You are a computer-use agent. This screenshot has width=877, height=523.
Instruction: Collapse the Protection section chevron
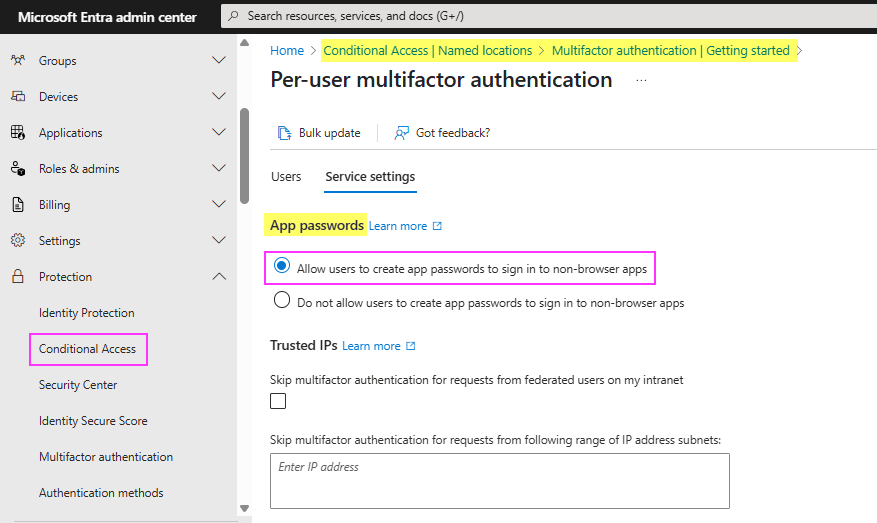(x=219, y=276)
